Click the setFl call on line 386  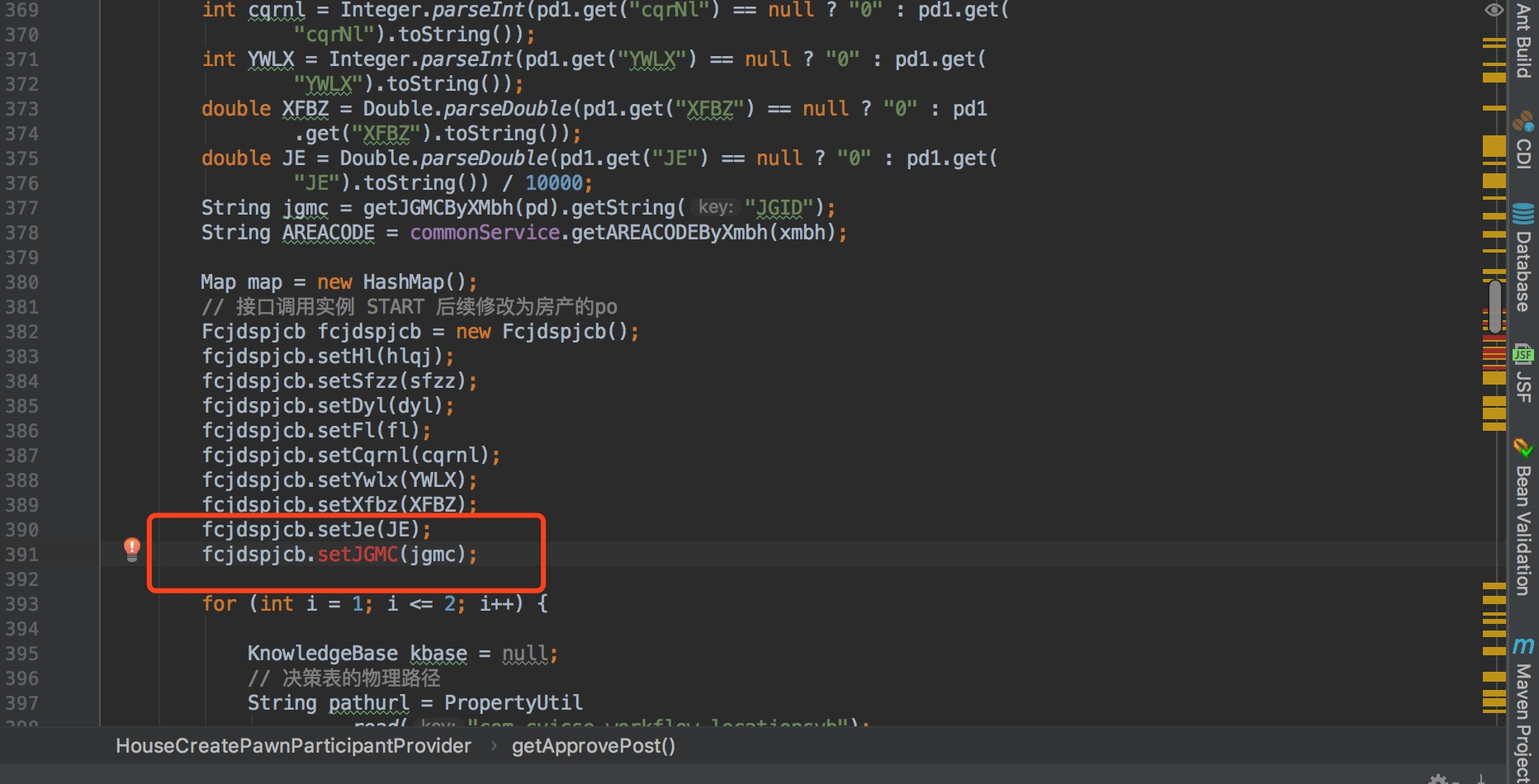click(x=346, y=431)
